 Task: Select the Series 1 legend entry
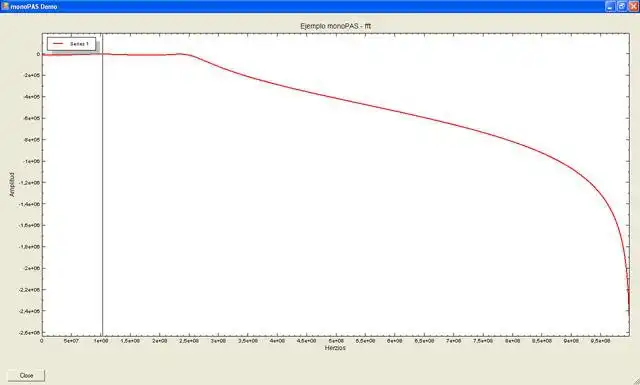[71, 44]
